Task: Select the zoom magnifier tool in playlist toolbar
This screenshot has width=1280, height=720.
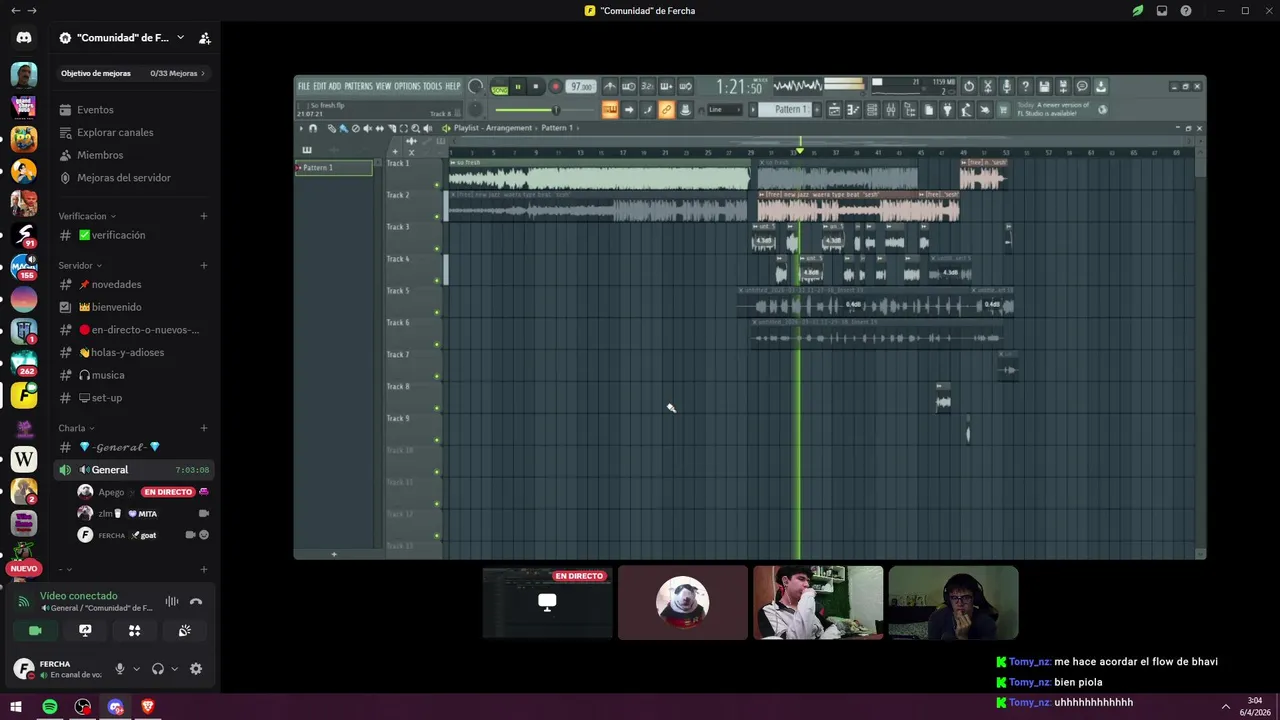Action: [x=416, y=128]
